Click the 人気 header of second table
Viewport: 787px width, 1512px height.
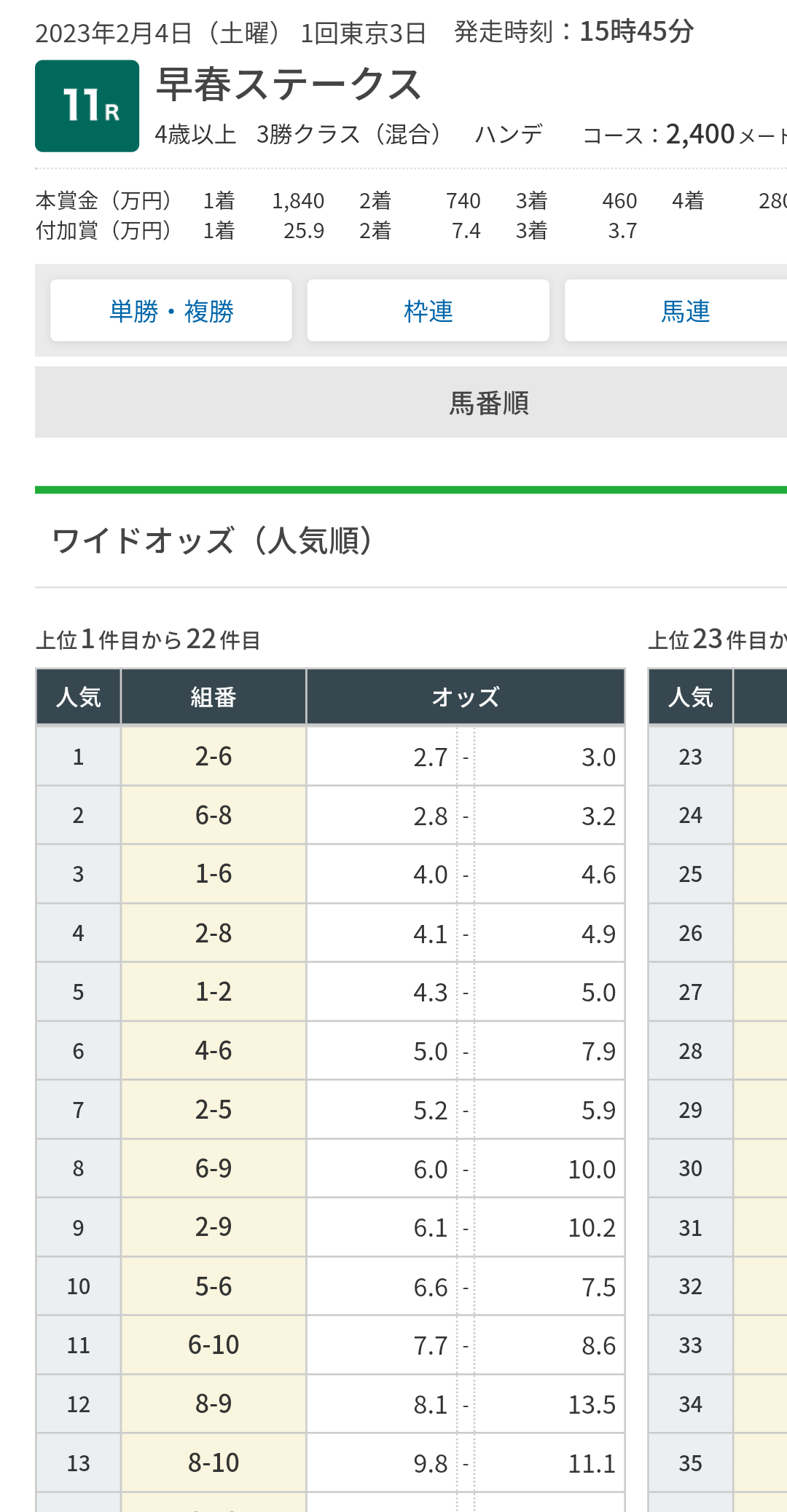coord(691,697)
